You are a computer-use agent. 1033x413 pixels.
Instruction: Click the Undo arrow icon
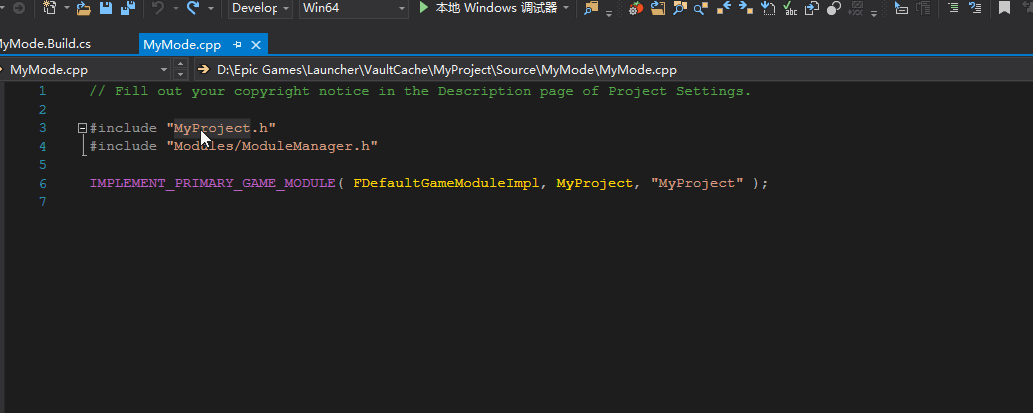click(157, 8)
